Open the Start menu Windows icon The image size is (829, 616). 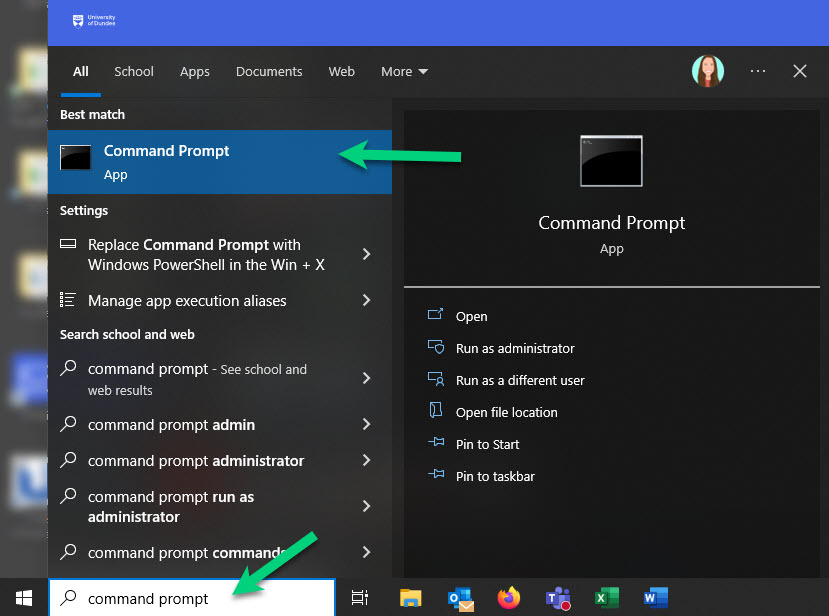coord(24,598)
